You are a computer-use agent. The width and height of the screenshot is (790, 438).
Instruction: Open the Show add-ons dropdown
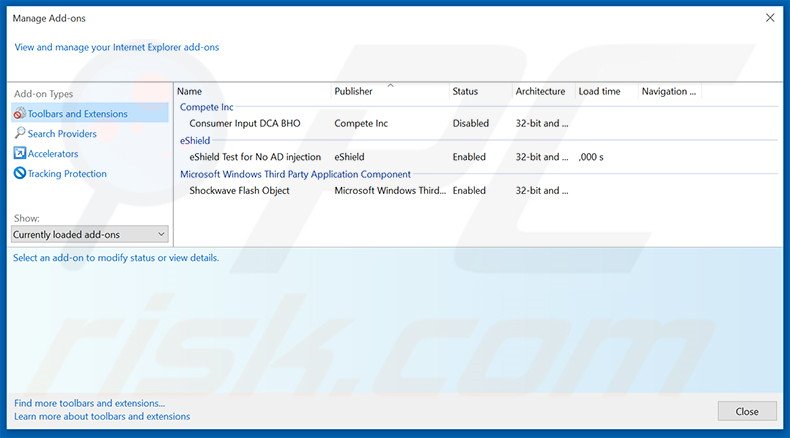point(90,234)
